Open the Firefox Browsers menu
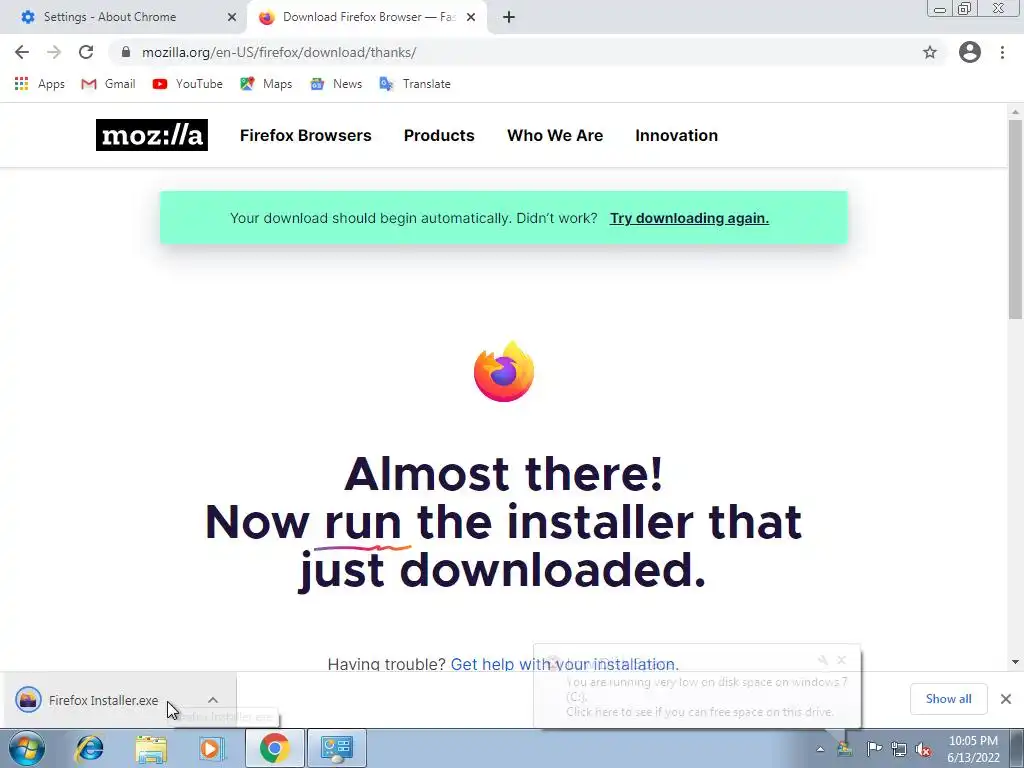The image size is (1024, 768). point(306,135)
